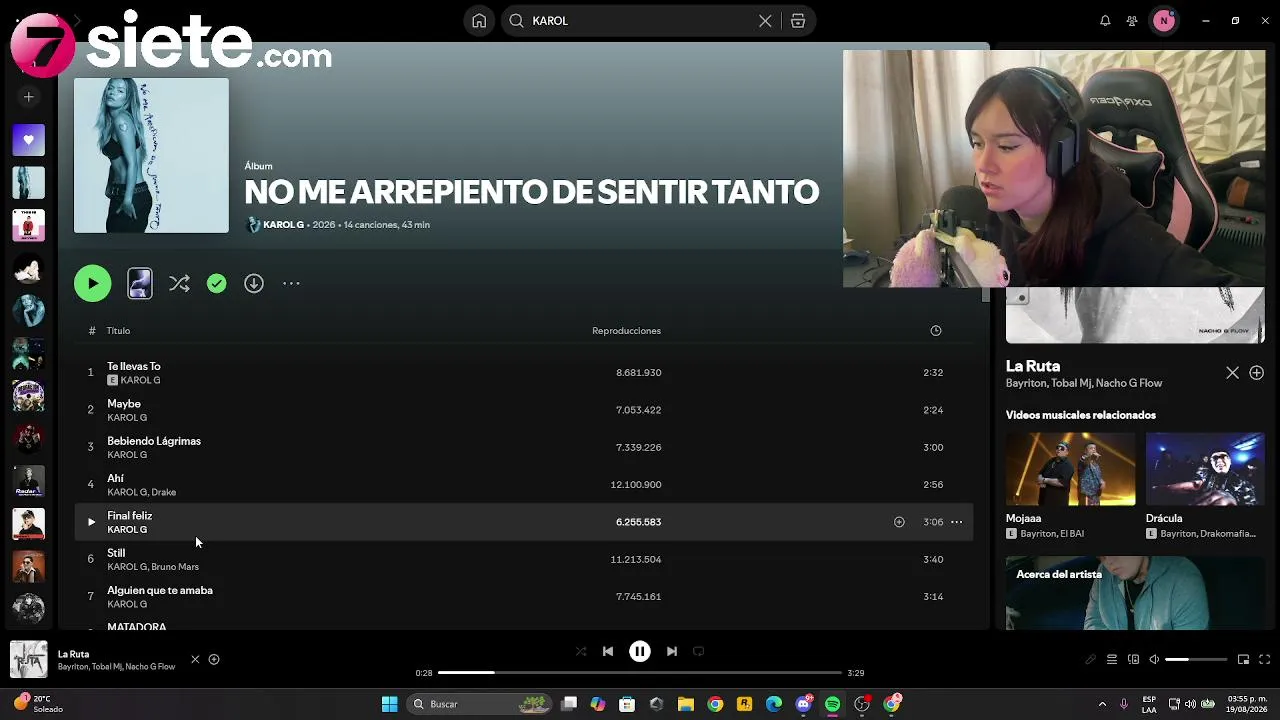Click the search field containing KAROL
This screenshot has height=720, width=1280.
click(x=640, y=21)
